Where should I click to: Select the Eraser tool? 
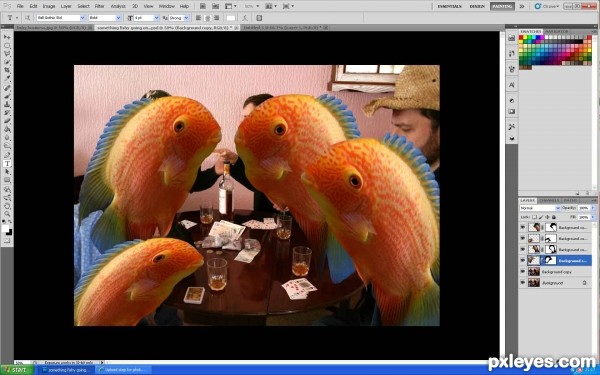7,122
